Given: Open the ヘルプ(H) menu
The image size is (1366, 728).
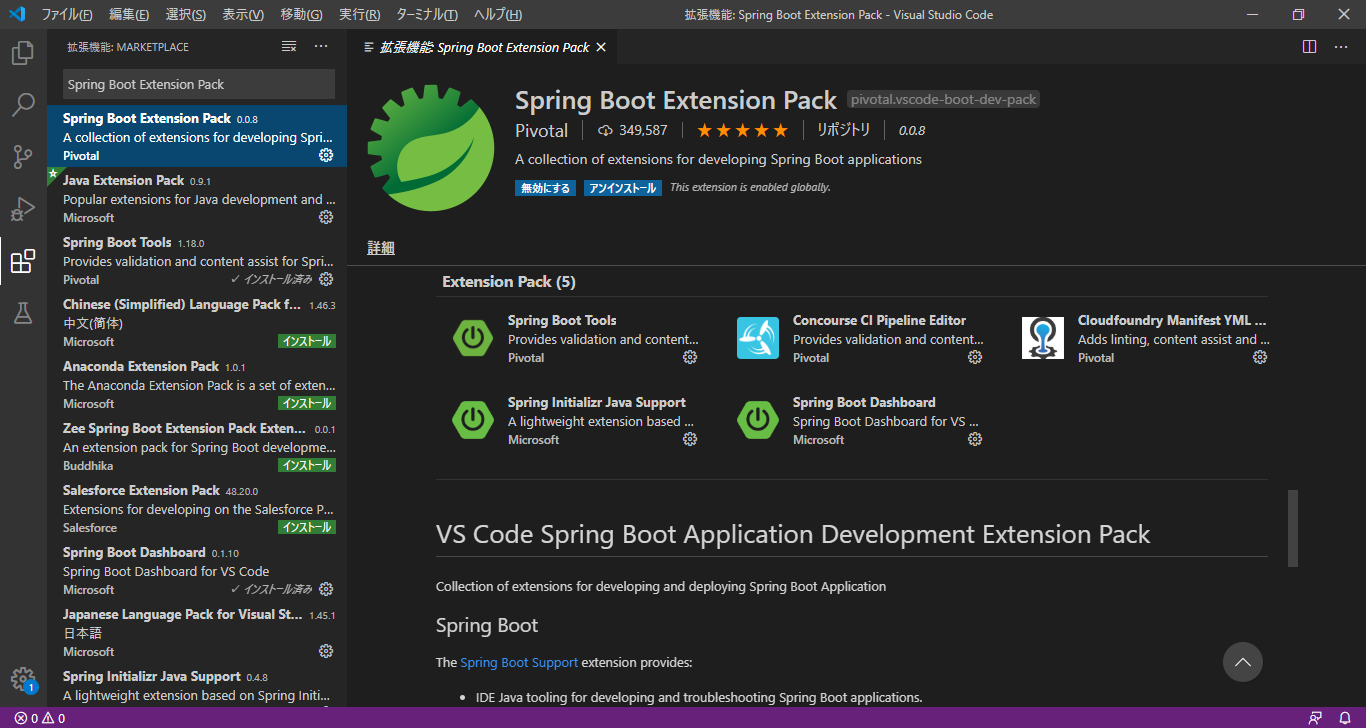Looking at the screenshot, I should pos(498,15).
